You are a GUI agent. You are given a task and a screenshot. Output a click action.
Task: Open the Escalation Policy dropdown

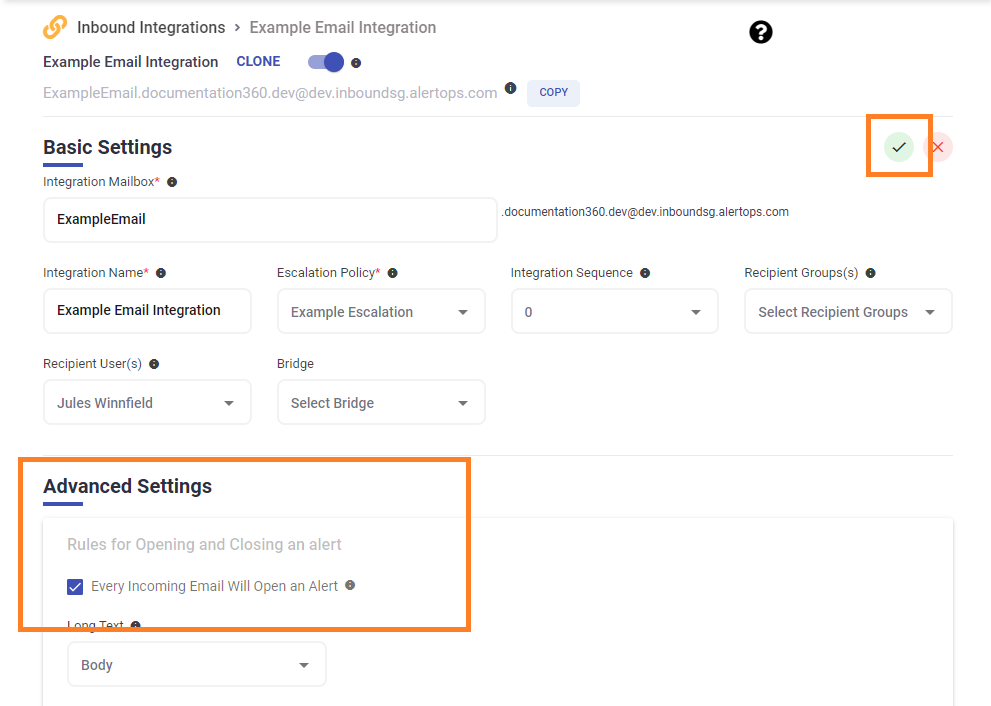coord(381,312)
